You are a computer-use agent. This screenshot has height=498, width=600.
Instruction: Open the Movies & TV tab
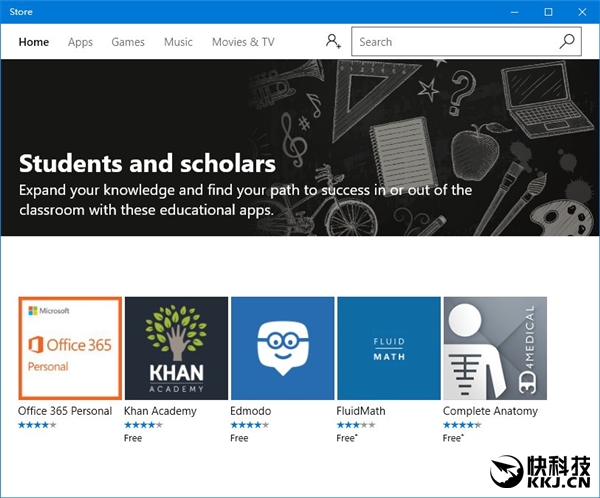[x=242, y=42]
